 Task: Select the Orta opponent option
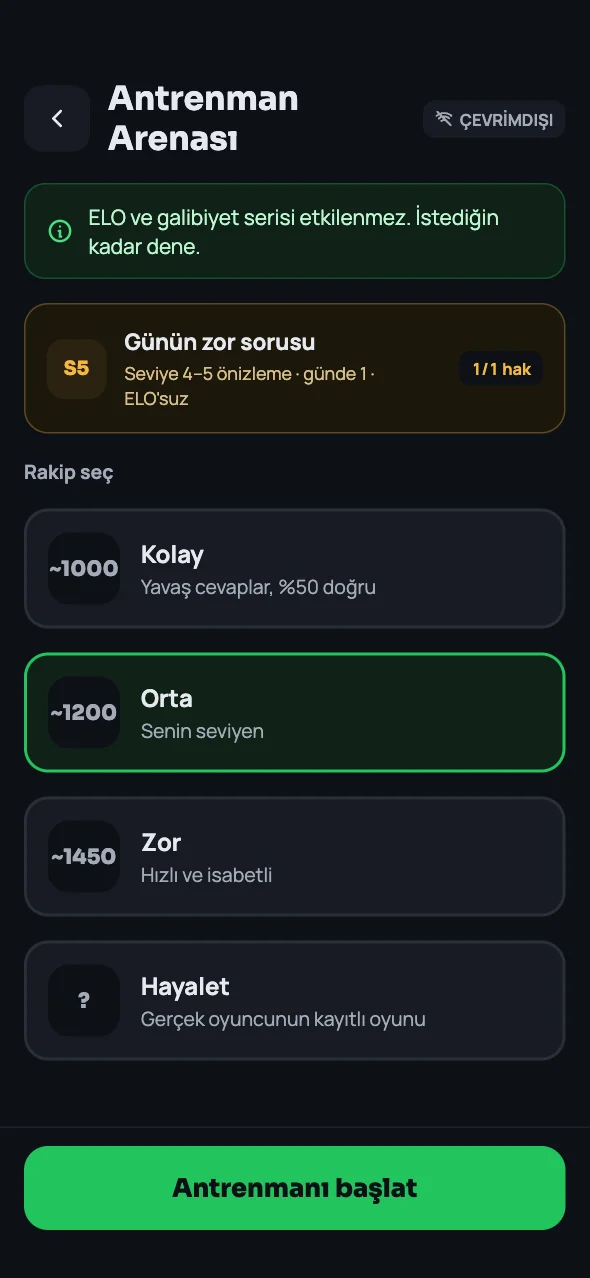click(295, 712)
